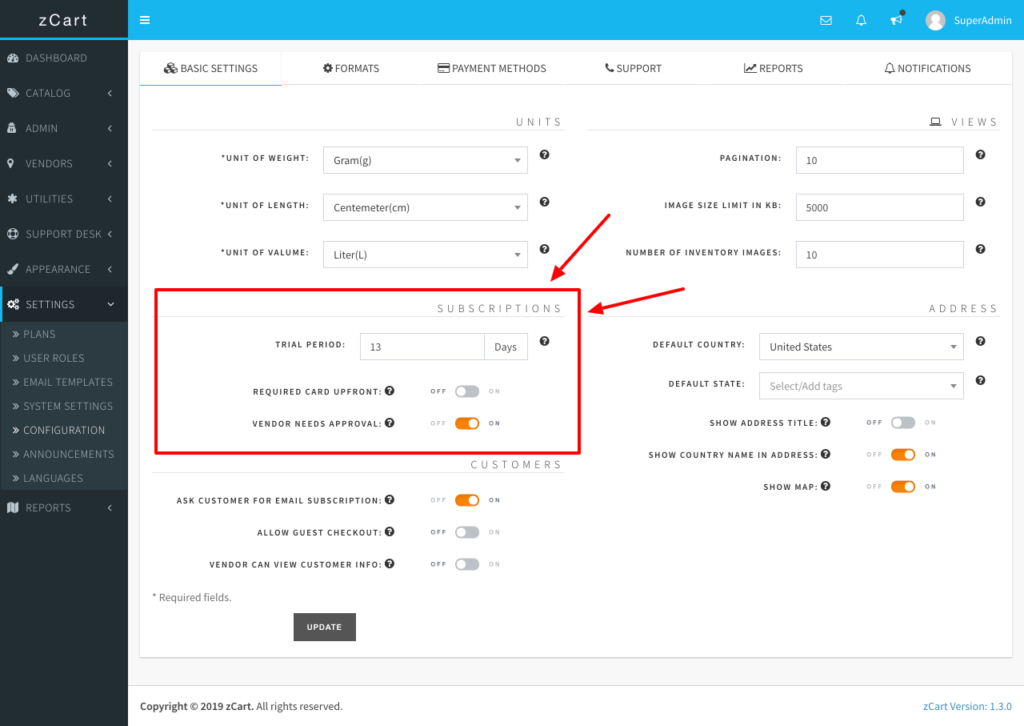This screenshot has height=726, width=1024.
Task: Click help icon beside Pagination field
Action: [x=980, y=155]
